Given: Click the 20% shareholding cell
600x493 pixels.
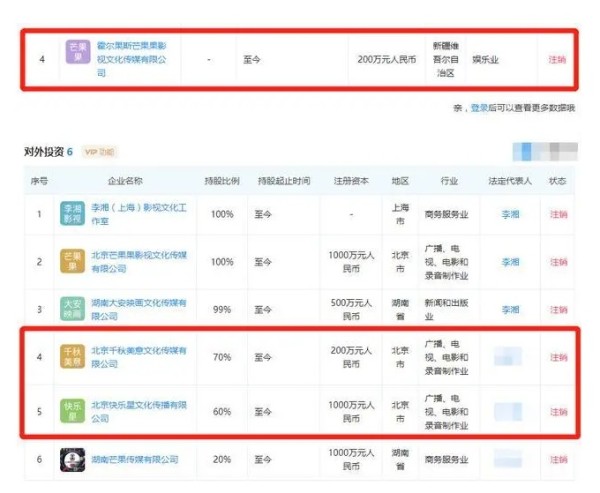Looking at the screenshot, I should 222,459.
